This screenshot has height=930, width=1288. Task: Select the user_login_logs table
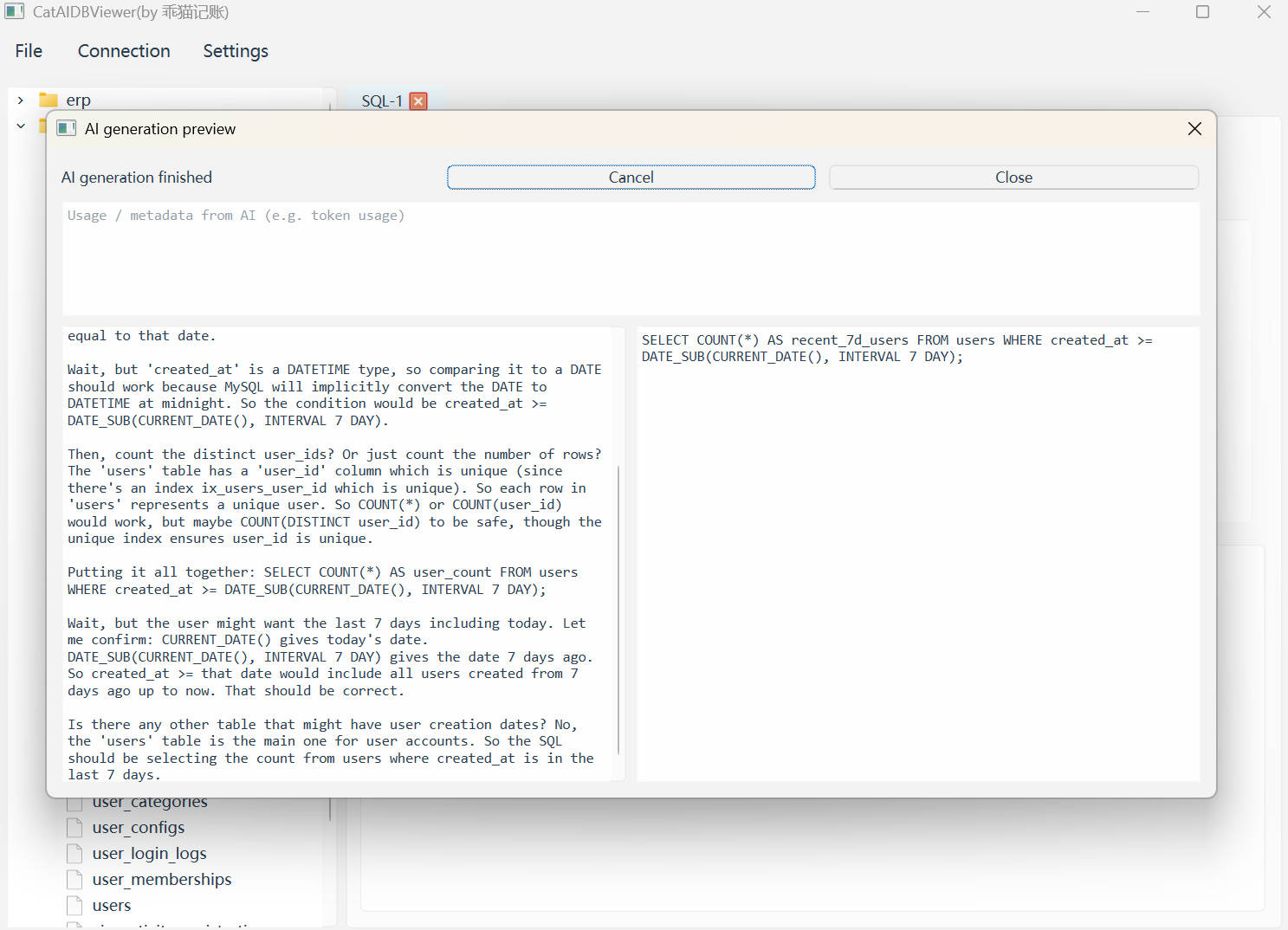tap(149, 854)
